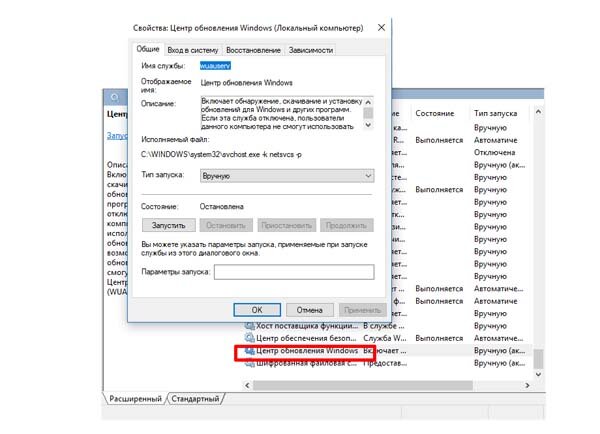Viewport: 600px width, 434px height.
Task: Click the Отмена button
Action: click(310, 310)
